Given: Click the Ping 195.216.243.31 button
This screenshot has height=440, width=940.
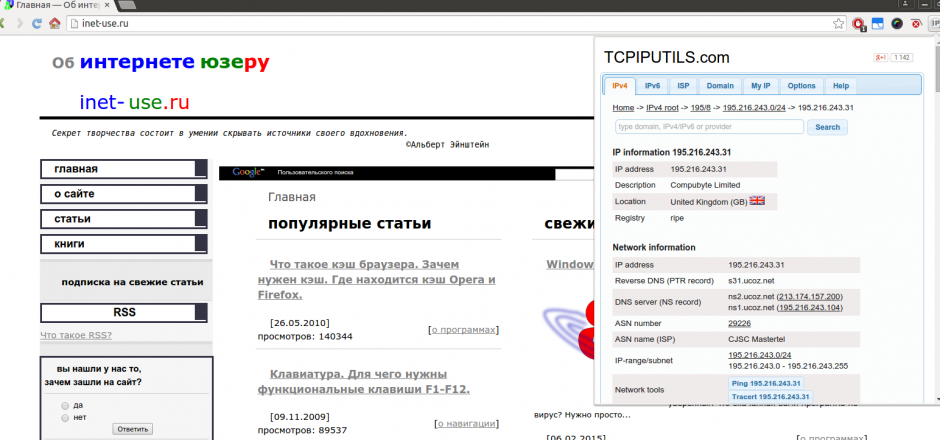Looking at the screenshot, I should coord(766,384).
